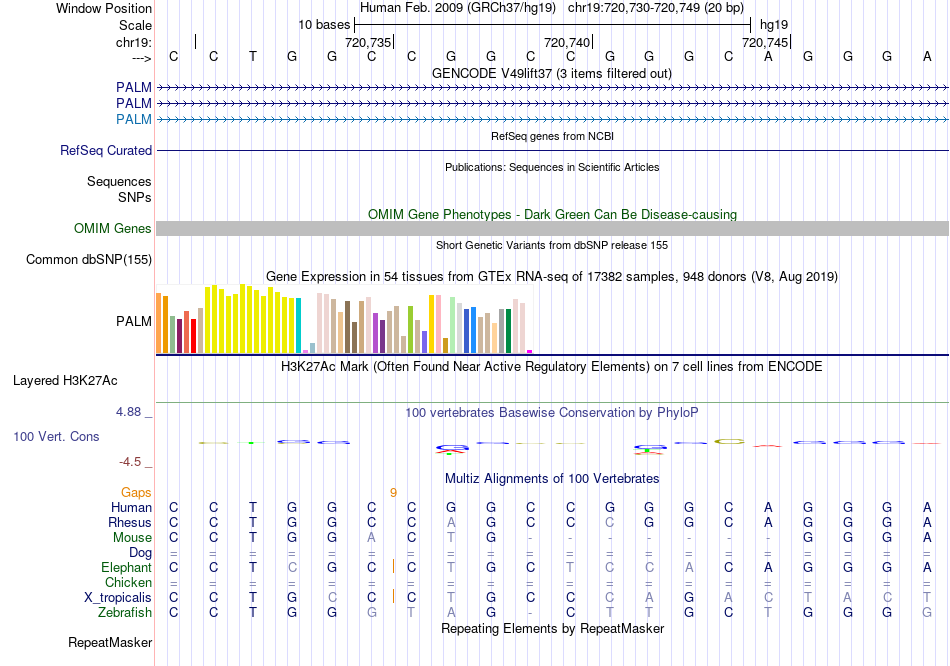950x666 pixels.
Task: Open GENCODE V49lift37 track title
Action: (x=551, y=73)
